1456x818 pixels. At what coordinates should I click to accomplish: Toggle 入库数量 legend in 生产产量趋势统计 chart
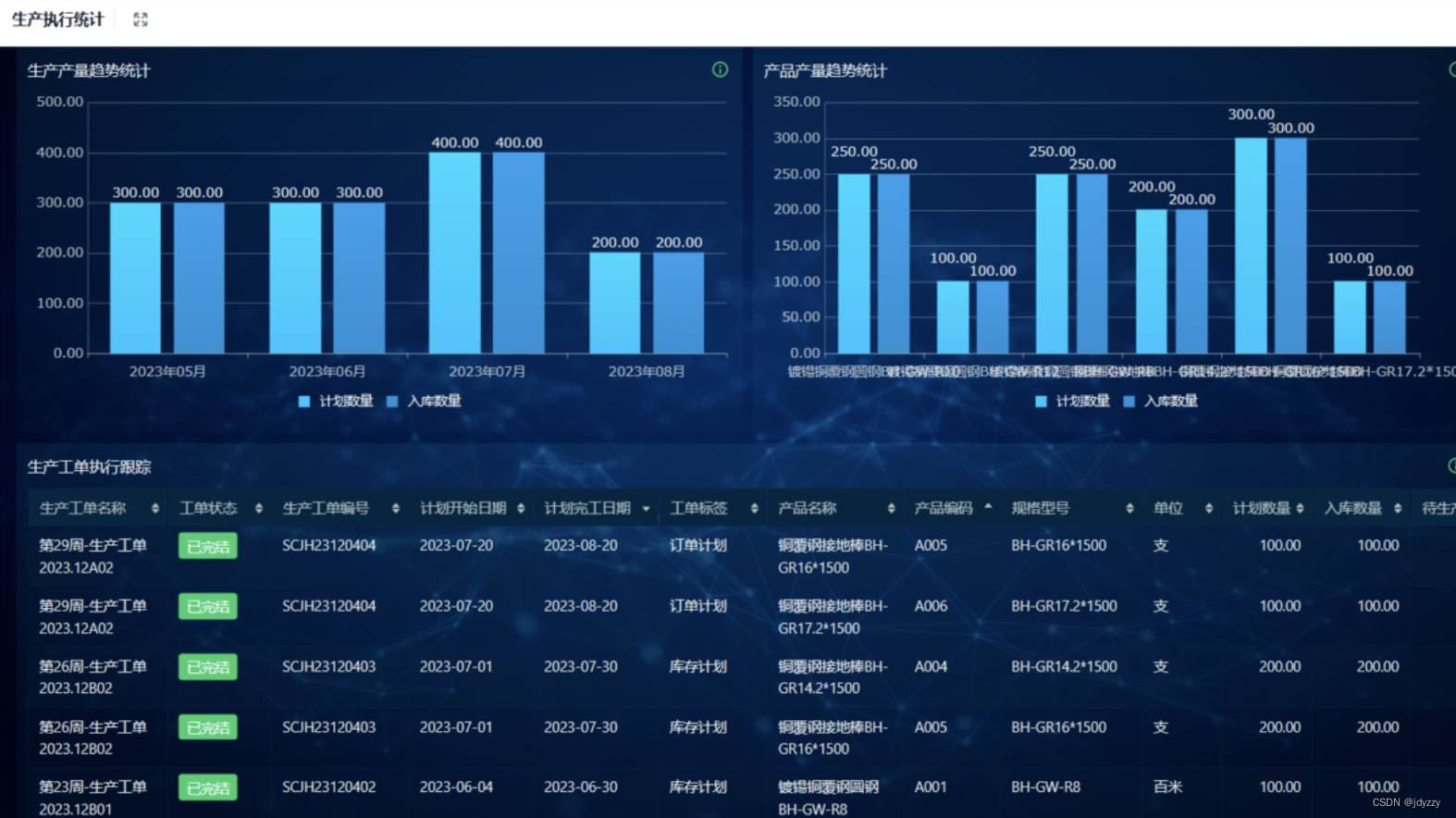pos(424,401)
